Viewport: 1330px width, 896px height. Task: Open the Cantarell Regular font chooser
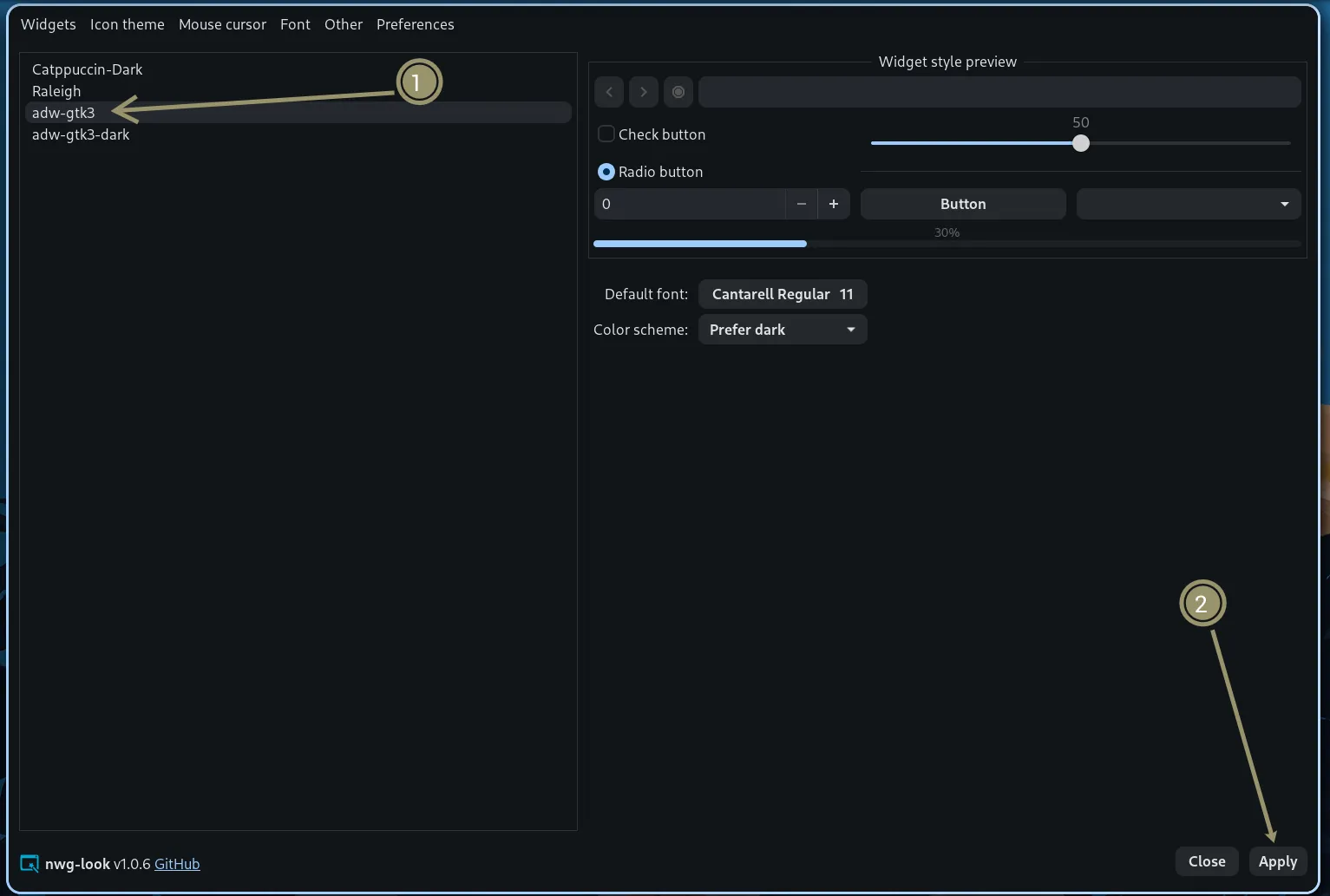(782, 294)
